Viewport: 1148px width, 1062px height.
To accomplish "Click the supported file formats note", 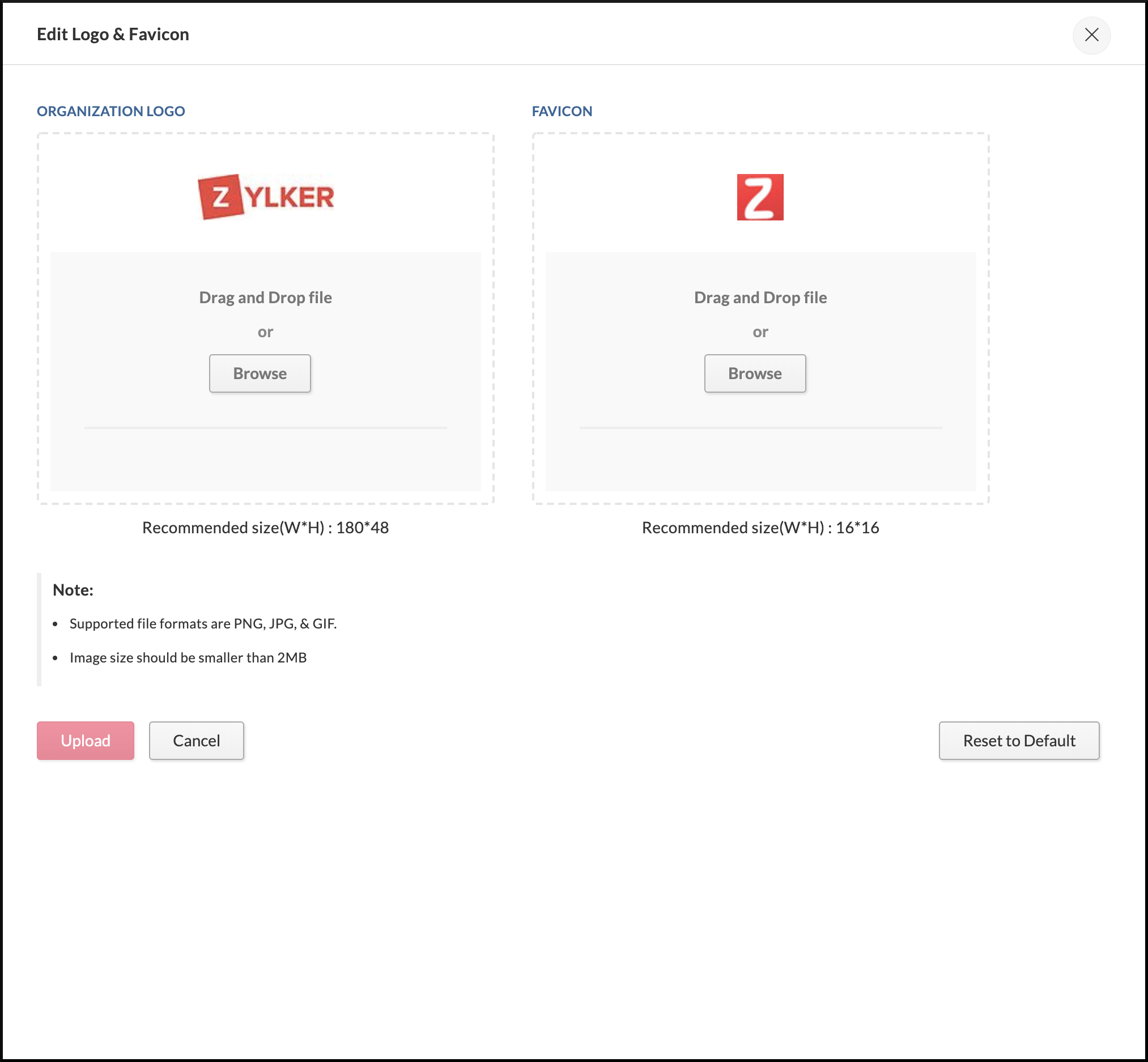I will tap(203, 623).
